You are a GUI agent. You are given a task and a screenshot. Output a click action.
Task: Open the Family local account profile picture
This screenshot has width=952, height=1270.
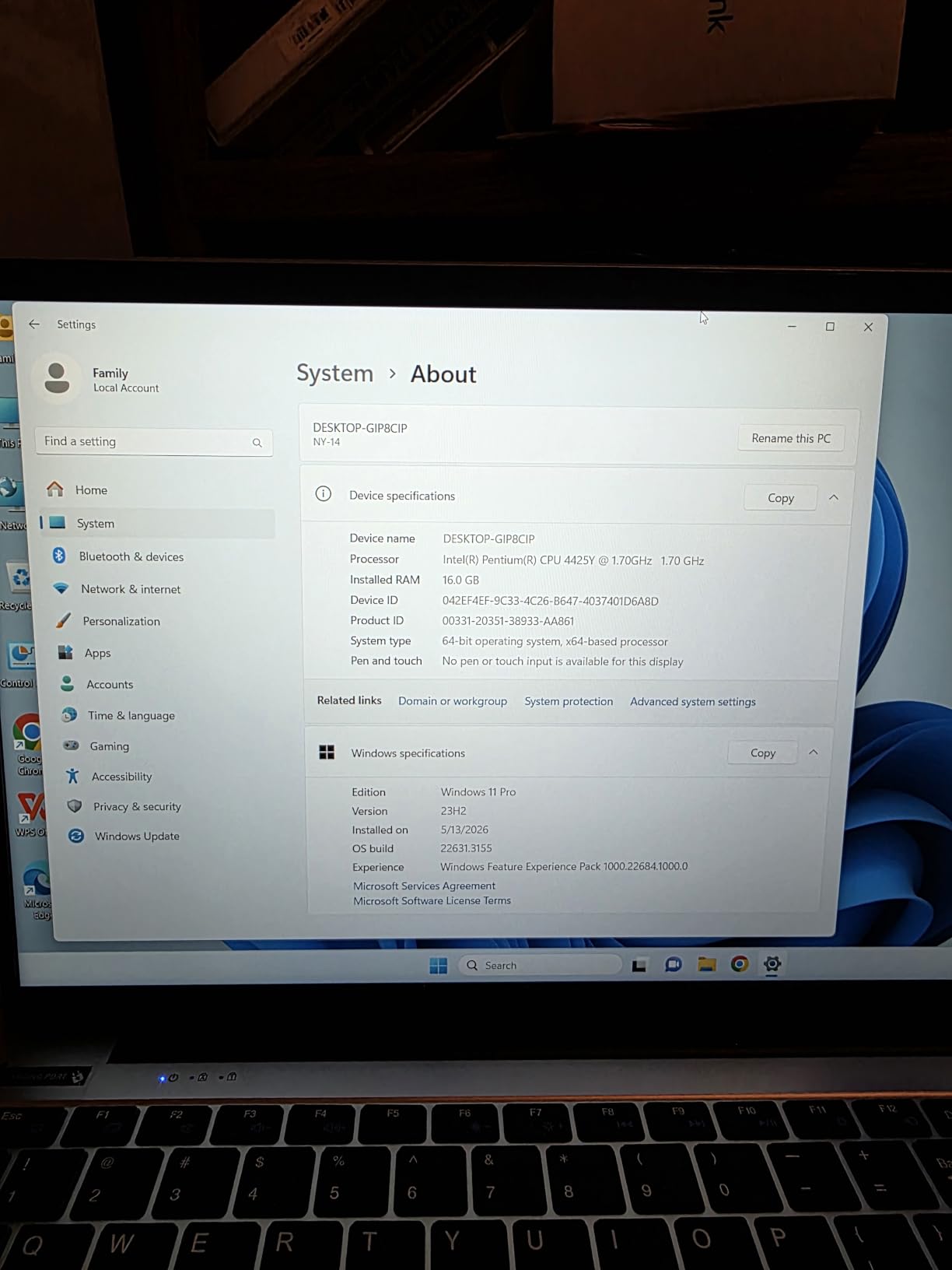(57, 378)
